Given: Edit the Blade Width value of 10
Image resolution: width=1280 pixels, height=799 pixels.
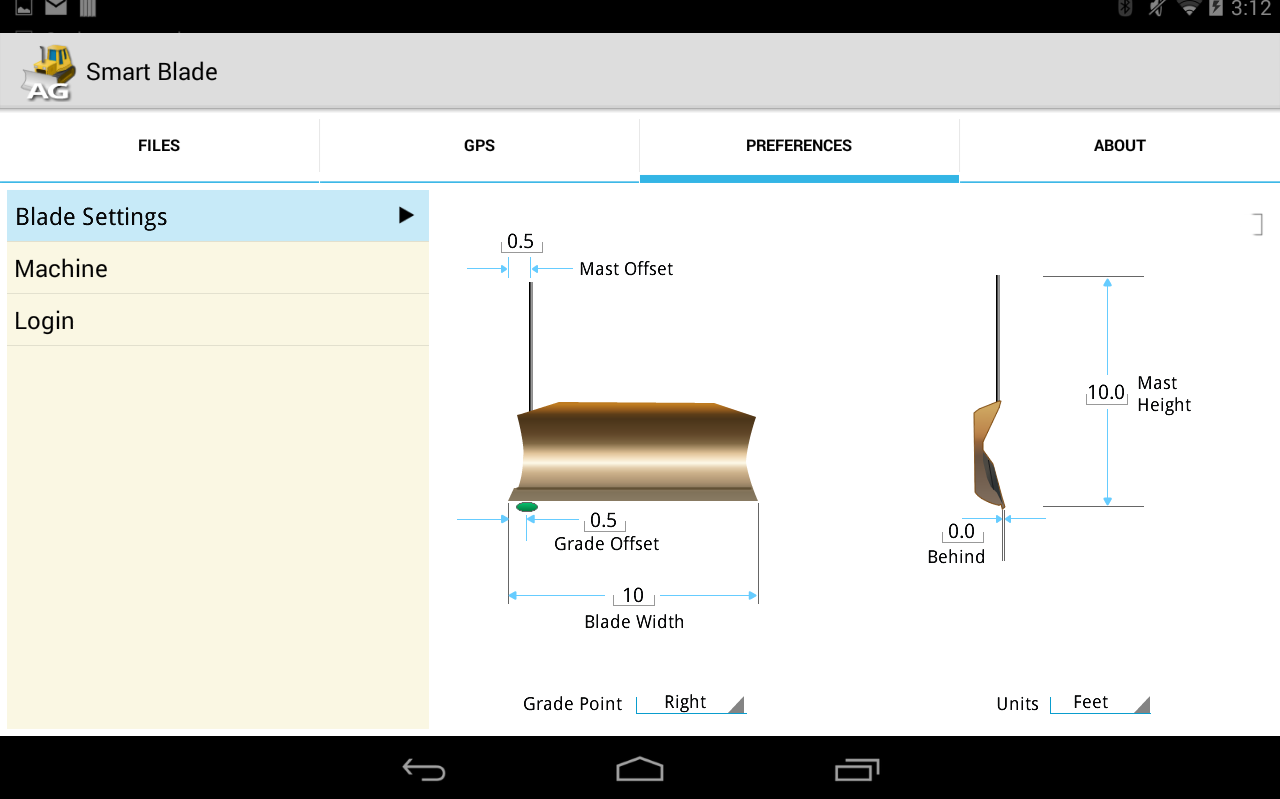Looking at the screenshot, I should [x=633, y=596].
